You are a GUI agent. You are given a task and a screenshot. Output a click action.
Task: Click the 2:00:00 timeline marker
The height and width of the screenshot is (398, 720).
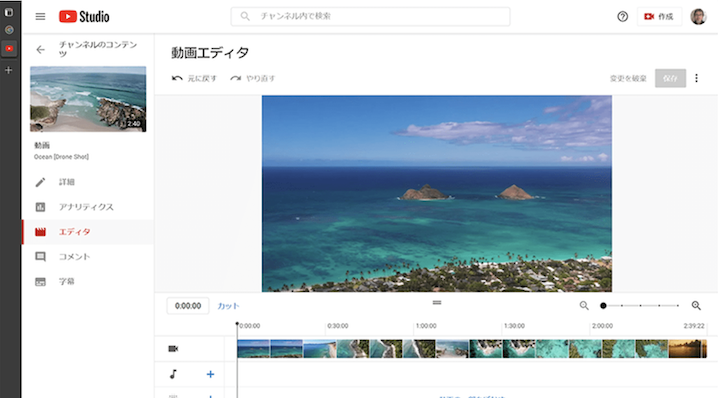(x=602, y=326)
